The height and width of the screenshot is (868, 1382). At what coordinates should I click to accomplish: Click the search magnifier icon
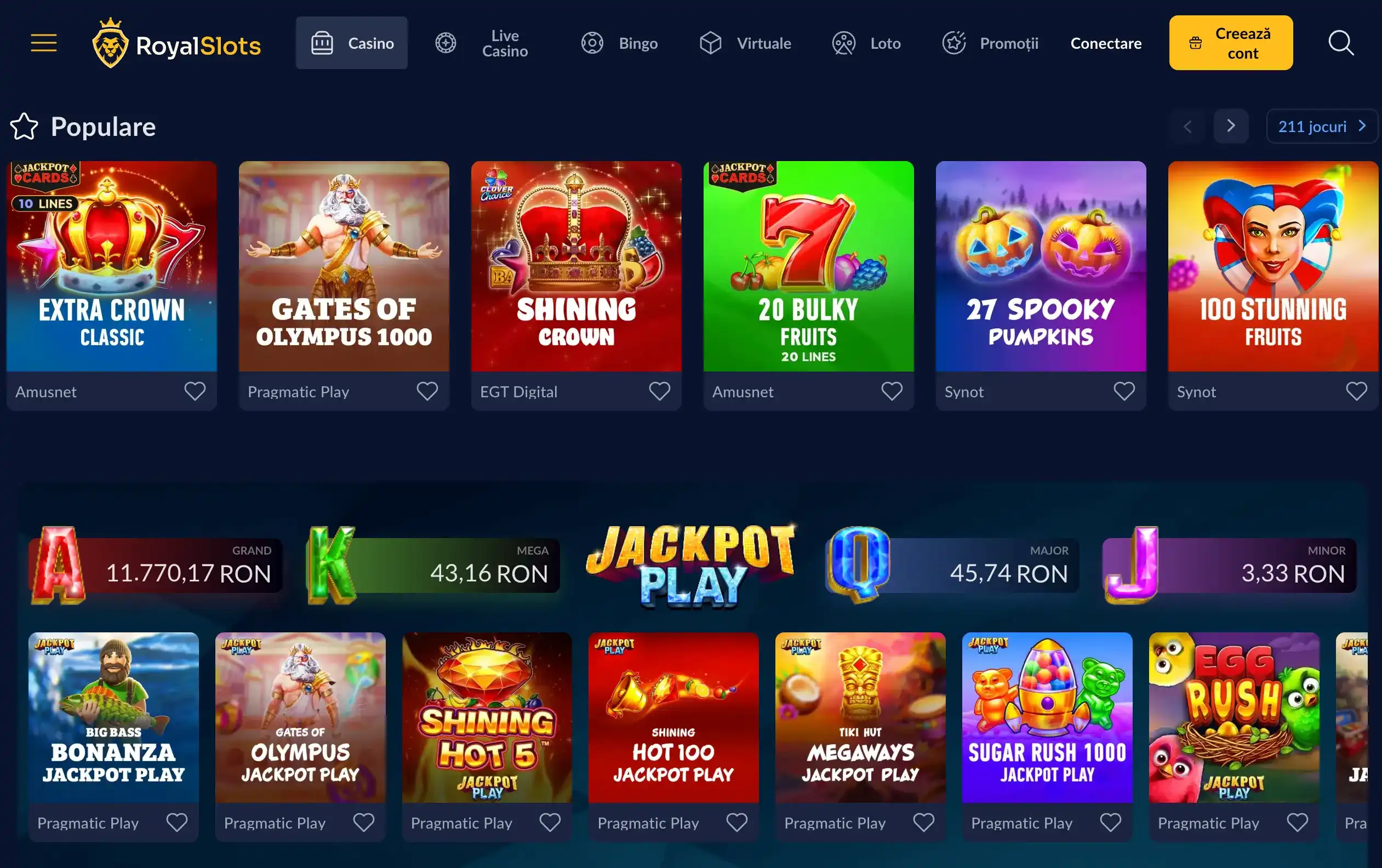click(x=1341, y=43)
